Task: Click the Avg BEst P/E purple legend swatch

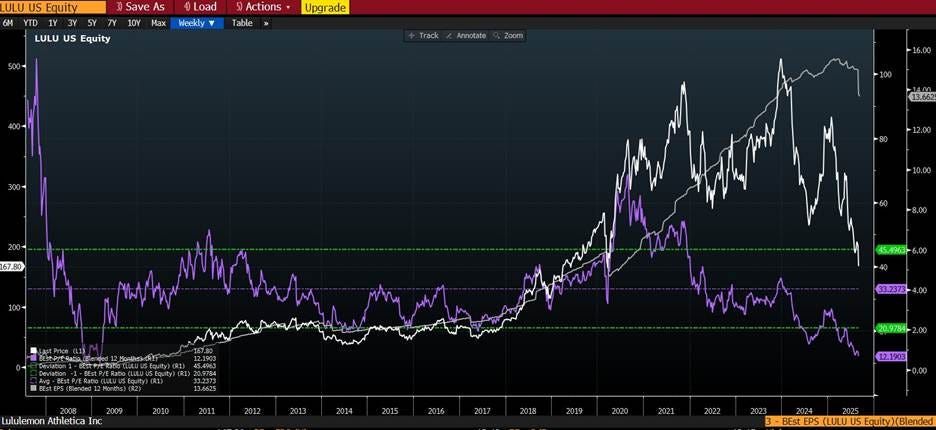Action: pos(33,380)
